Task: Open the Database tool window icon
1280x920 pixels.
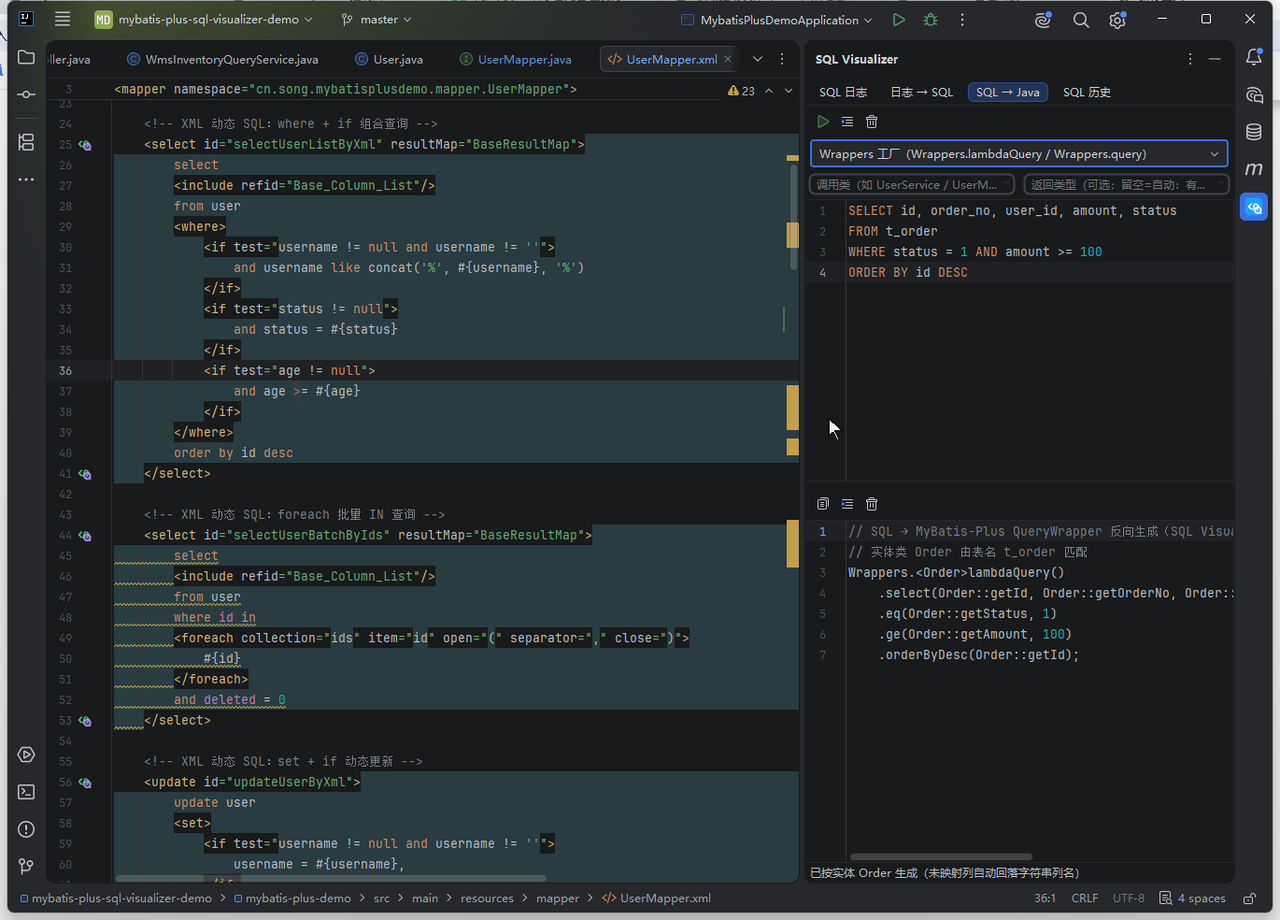Action: click(1254, 132)
